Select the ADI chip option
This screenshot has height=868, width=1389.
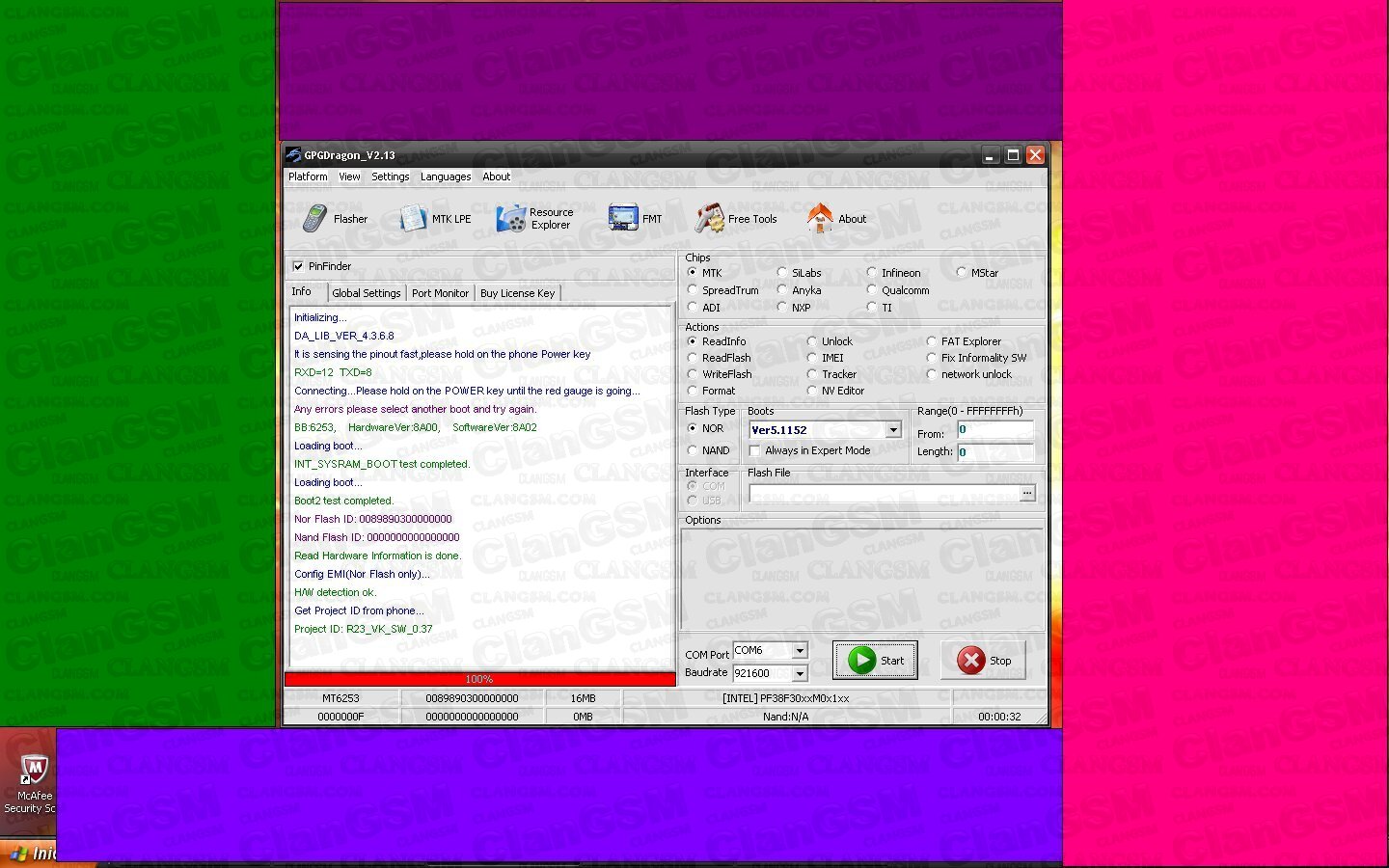point(692,308)
